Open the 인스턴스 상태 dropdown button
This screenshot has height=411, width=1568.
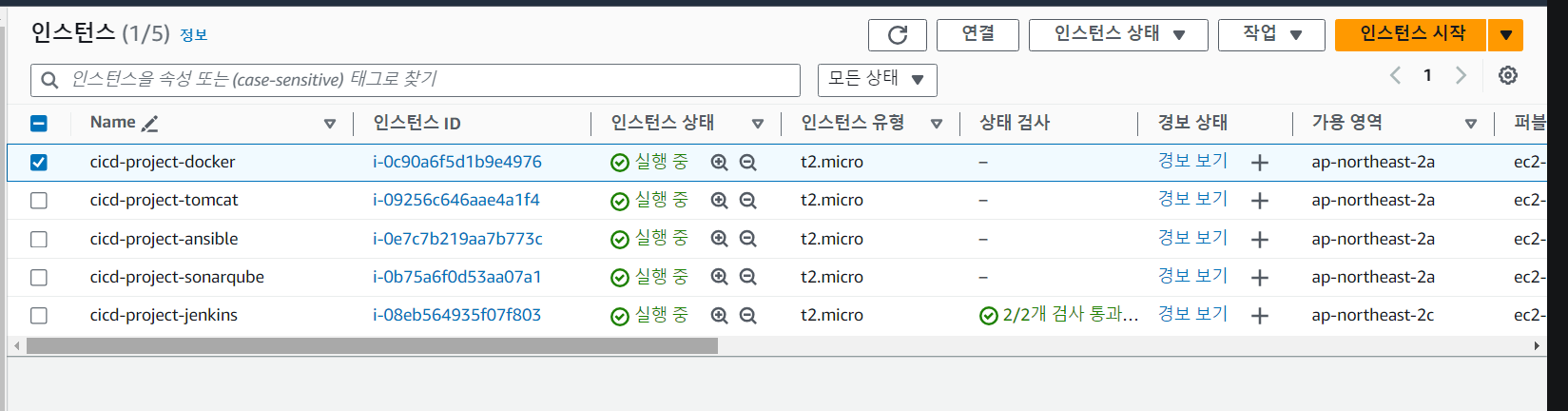[x=1118, y=35]
